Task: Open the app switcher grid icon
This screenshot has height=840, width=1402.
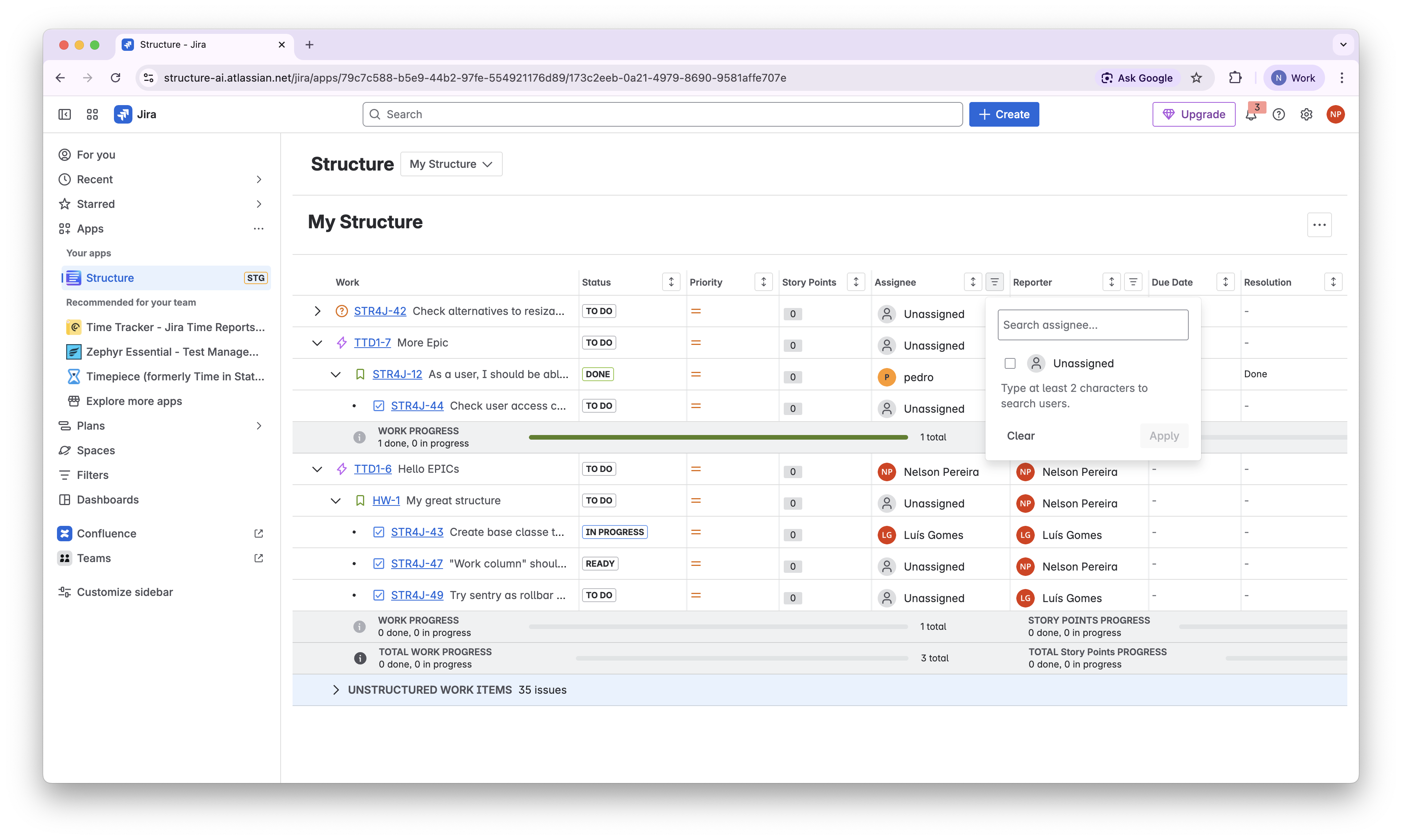Action: 92,114
